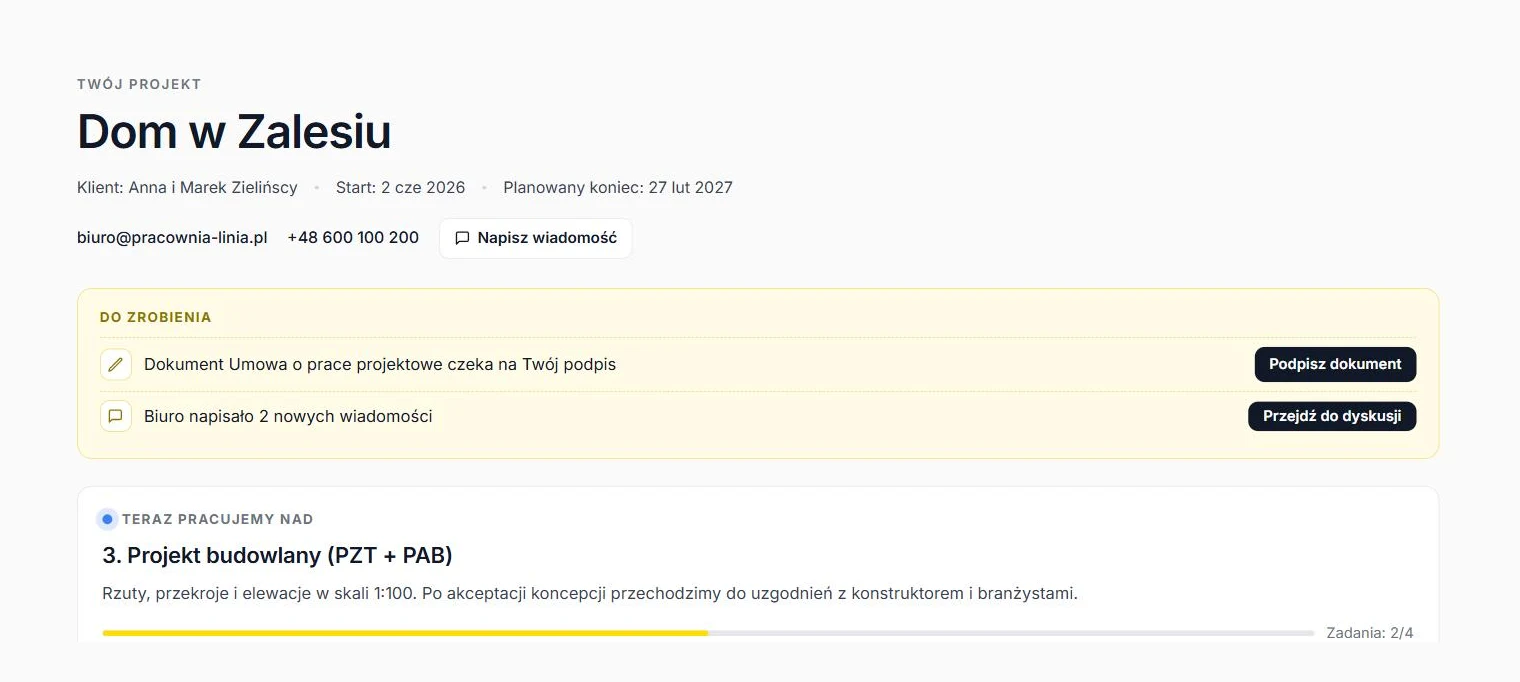This screenshot has height=682, width=1520.
Task: Click Biuro napisało 2 nowych wiadomości text
Action: (x=288, y=416)
